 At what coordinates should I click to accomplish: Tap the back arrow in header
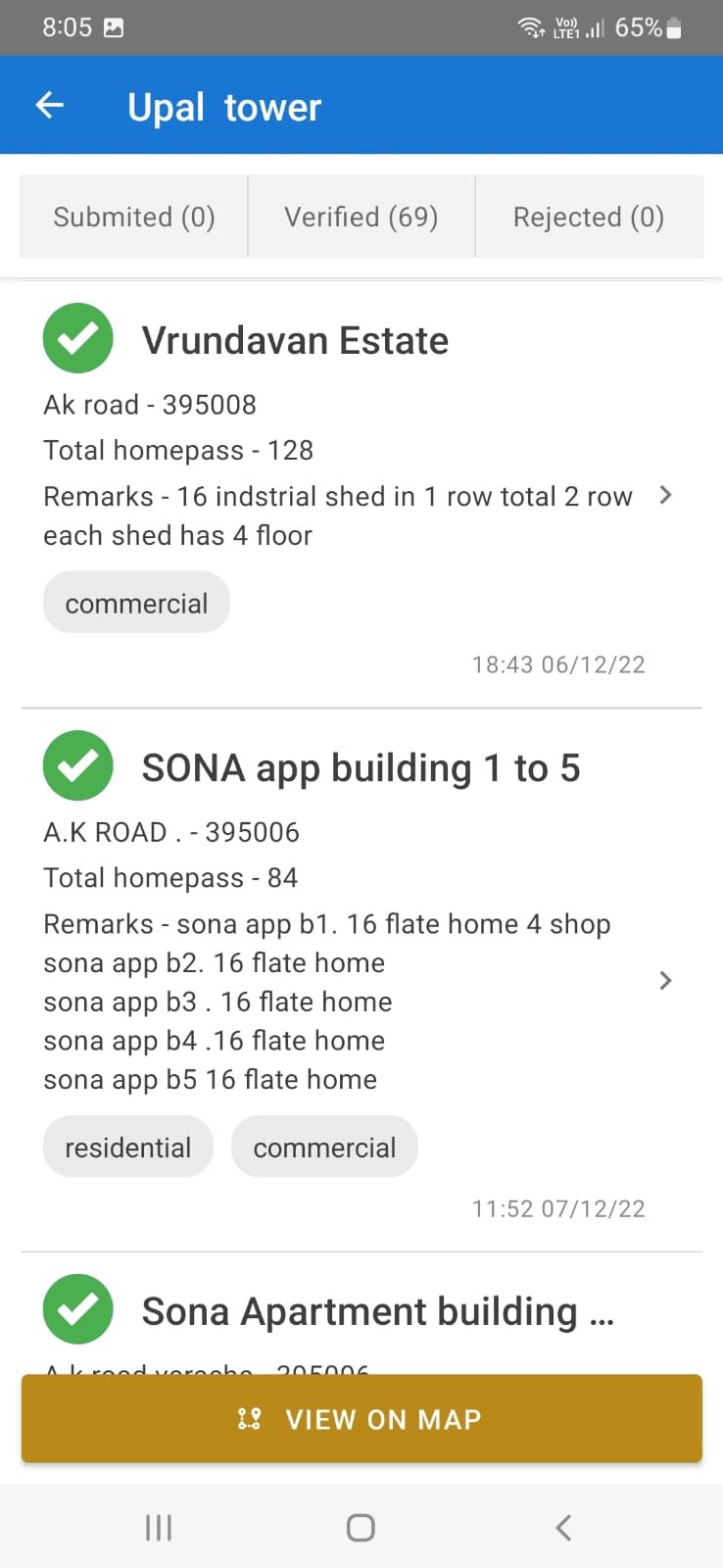pos(50,105)
